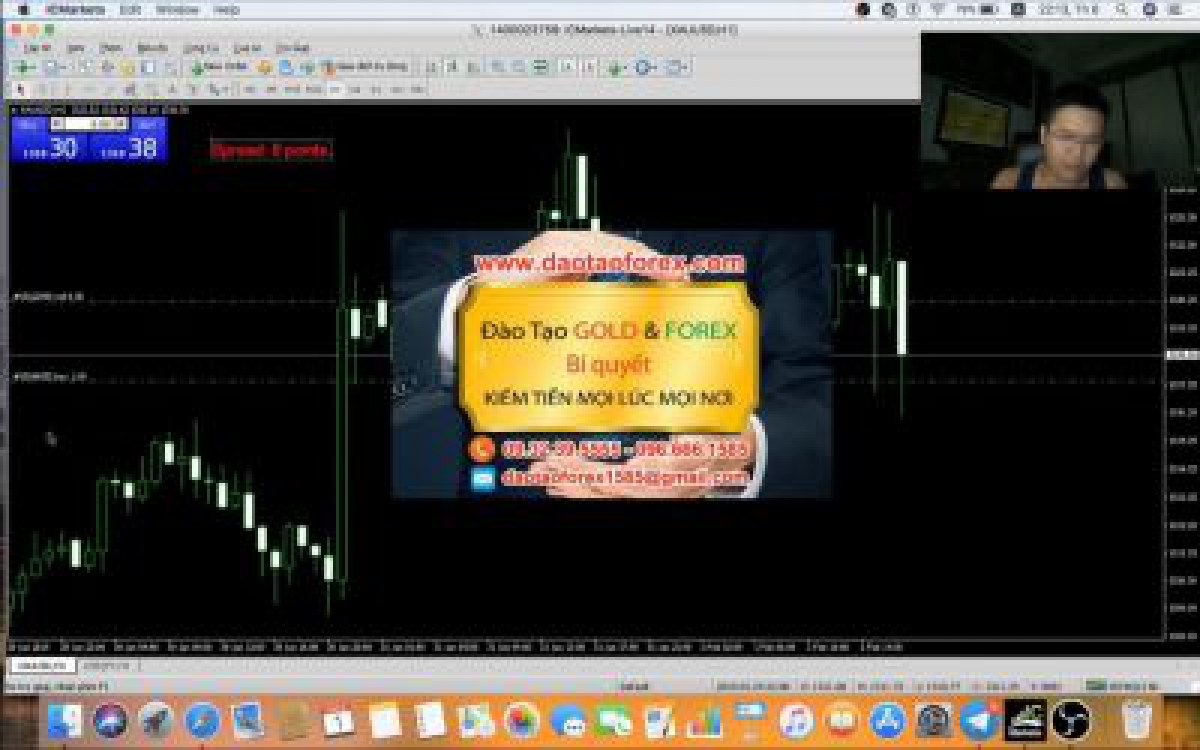The height and width of the screenshot is (750, 1200).
Task: Launch Safari from the Dock
Action: pyautogui.click(x=202, y=720)
